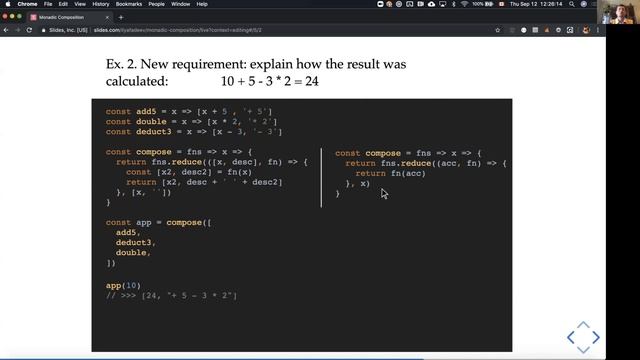
Task: Click the gray circular extension icon
Action: tap(558, 30)
